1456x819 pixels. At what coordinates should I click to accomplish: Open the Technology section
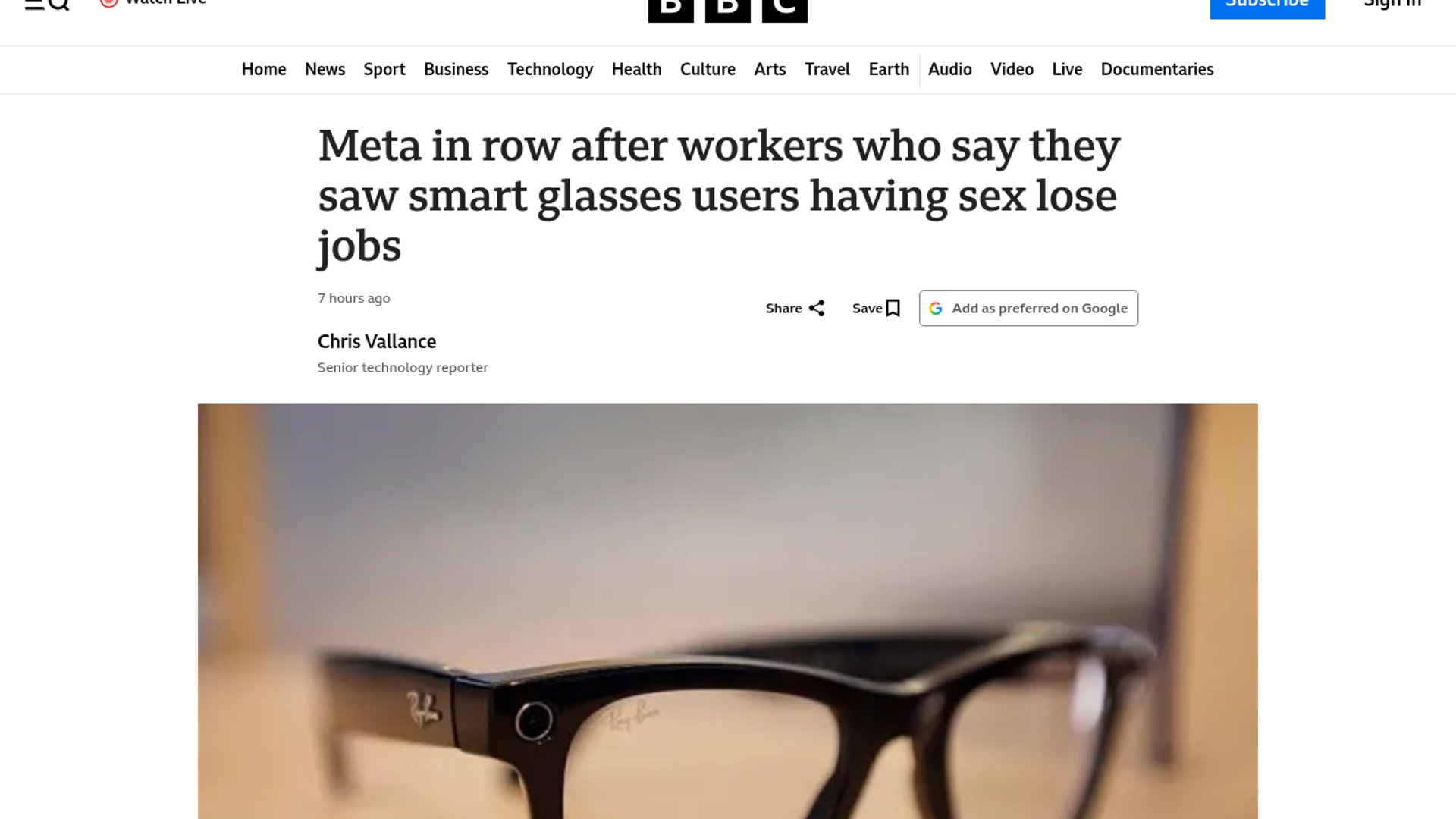[550, 70]
